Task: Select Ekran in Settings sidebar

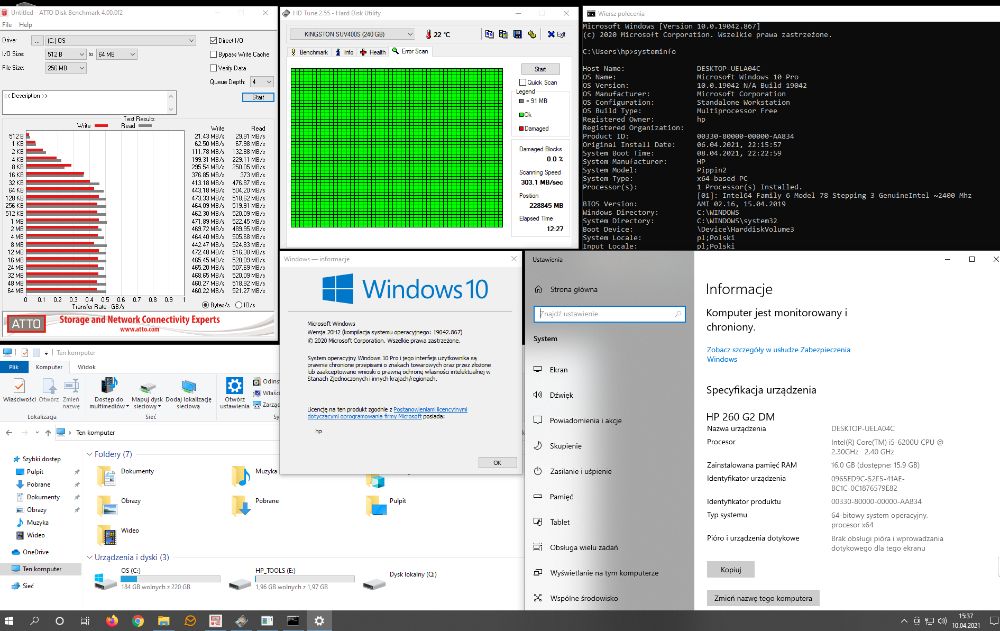Action: coord(559,369)
